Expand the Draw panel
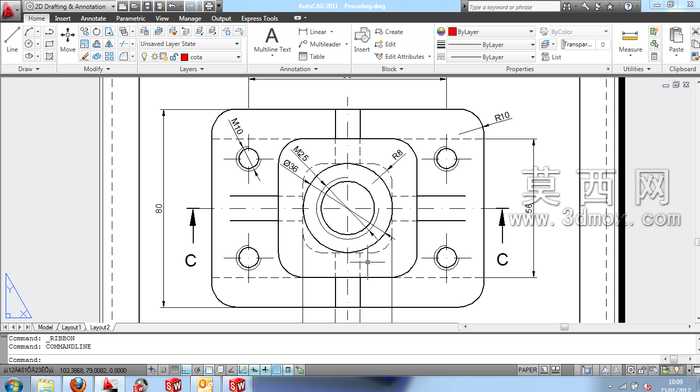This screenshot has width=700, height=392. click(29, 69)
